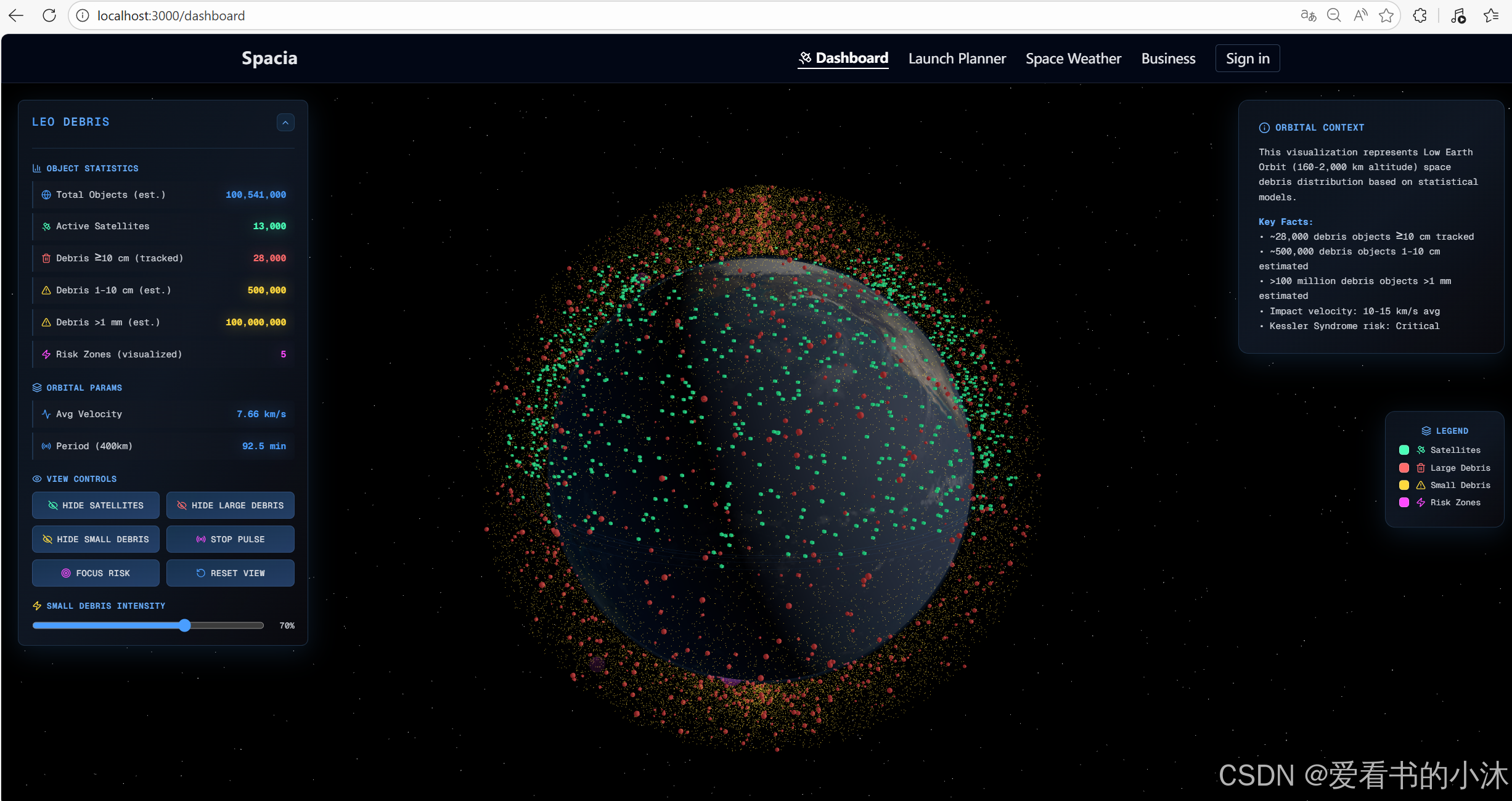This screenshot has width=1512, height=801.
Task: Open the Launch Planner tab
Action: [957, 59]
